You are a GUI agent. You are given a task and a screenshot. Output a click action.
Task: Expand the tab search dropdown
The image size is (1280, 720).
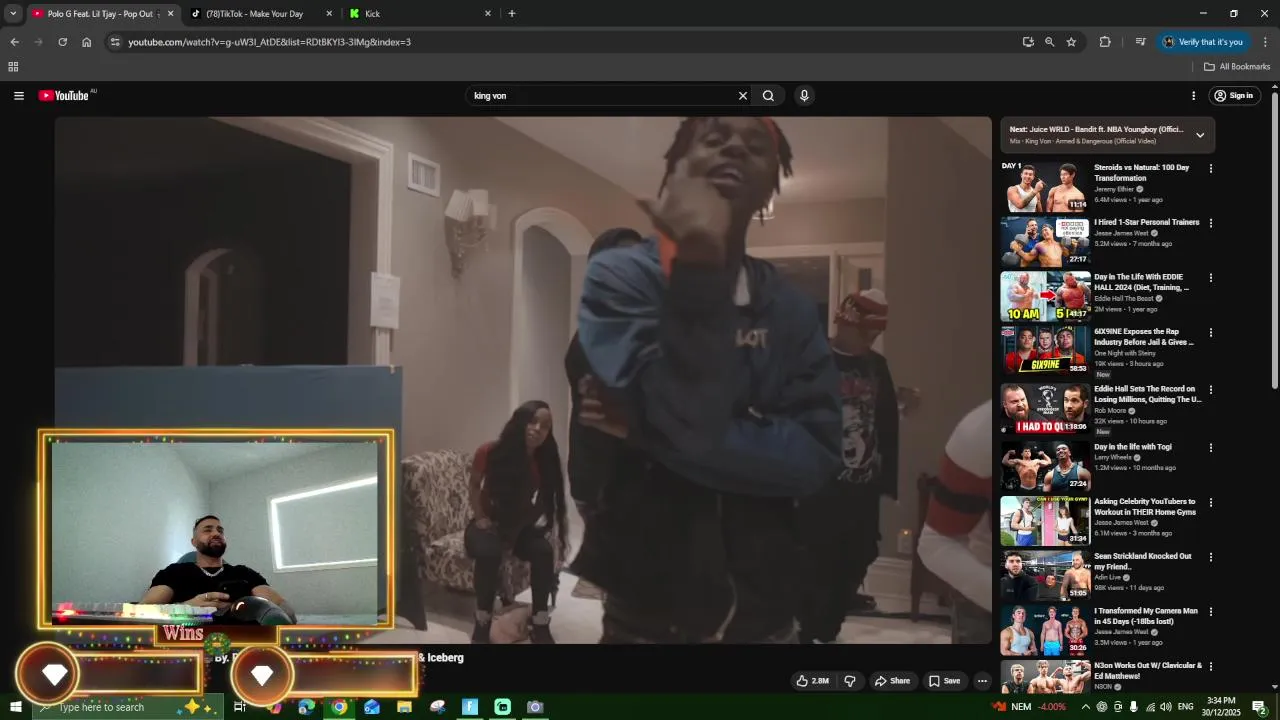tap(13, 13)
